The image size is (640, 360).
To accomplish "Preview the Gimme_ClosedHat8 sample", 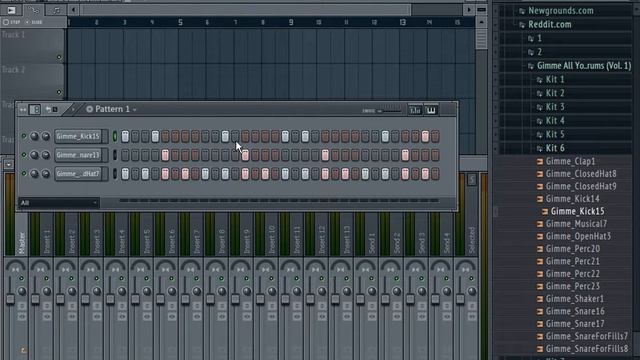I will (580, 174).
